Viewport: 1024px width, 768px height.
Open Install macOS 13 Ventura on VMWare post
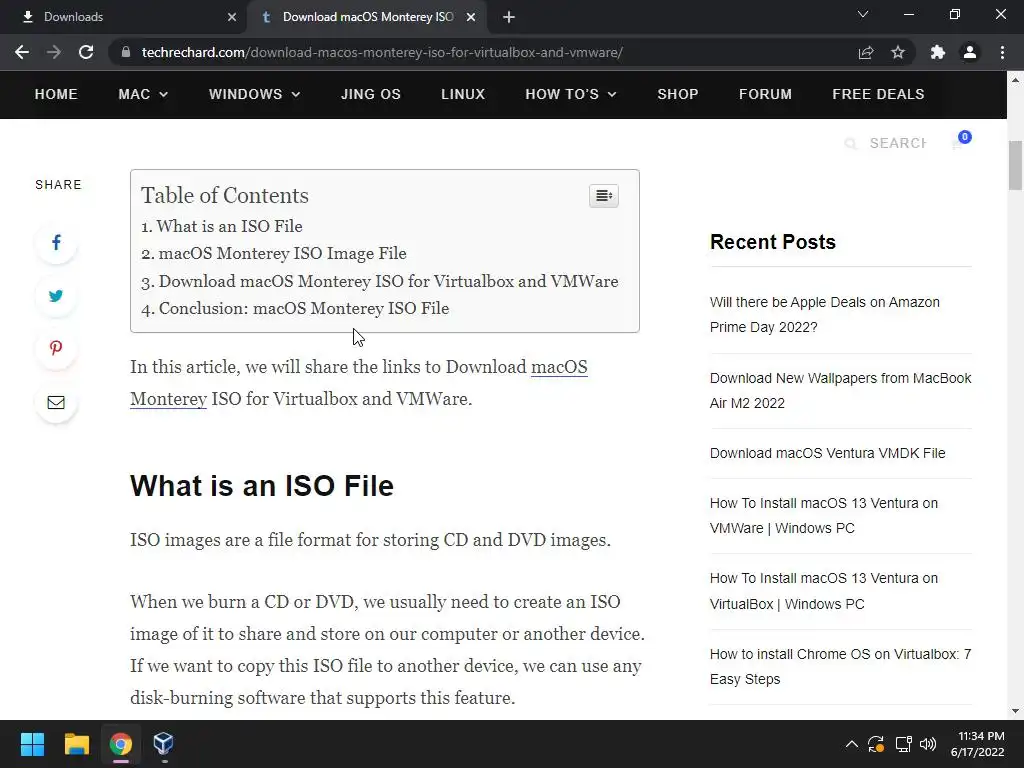pyautogui.click(x=824, y=515)
